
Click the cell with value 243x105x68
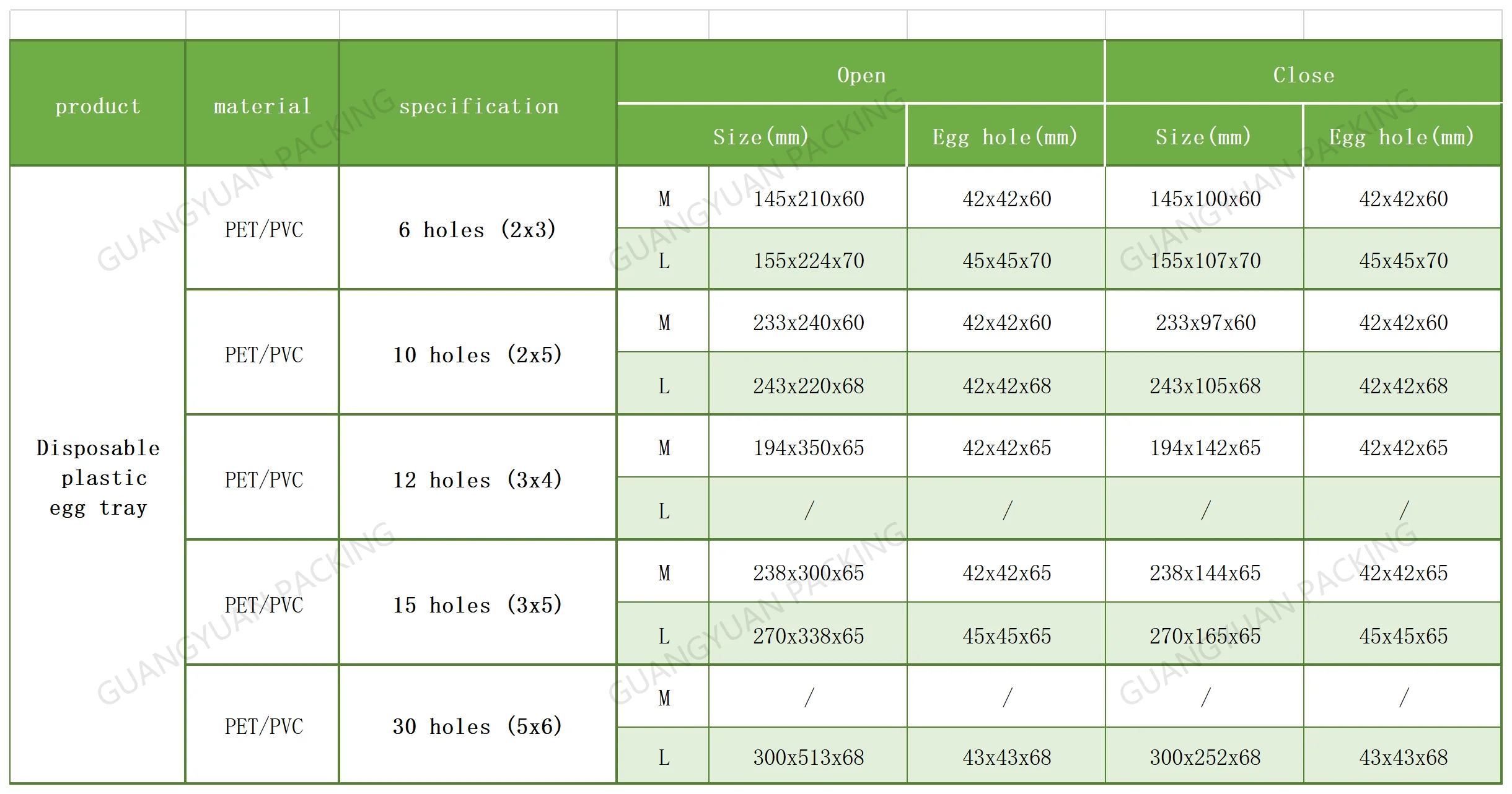coord(1205,386)
